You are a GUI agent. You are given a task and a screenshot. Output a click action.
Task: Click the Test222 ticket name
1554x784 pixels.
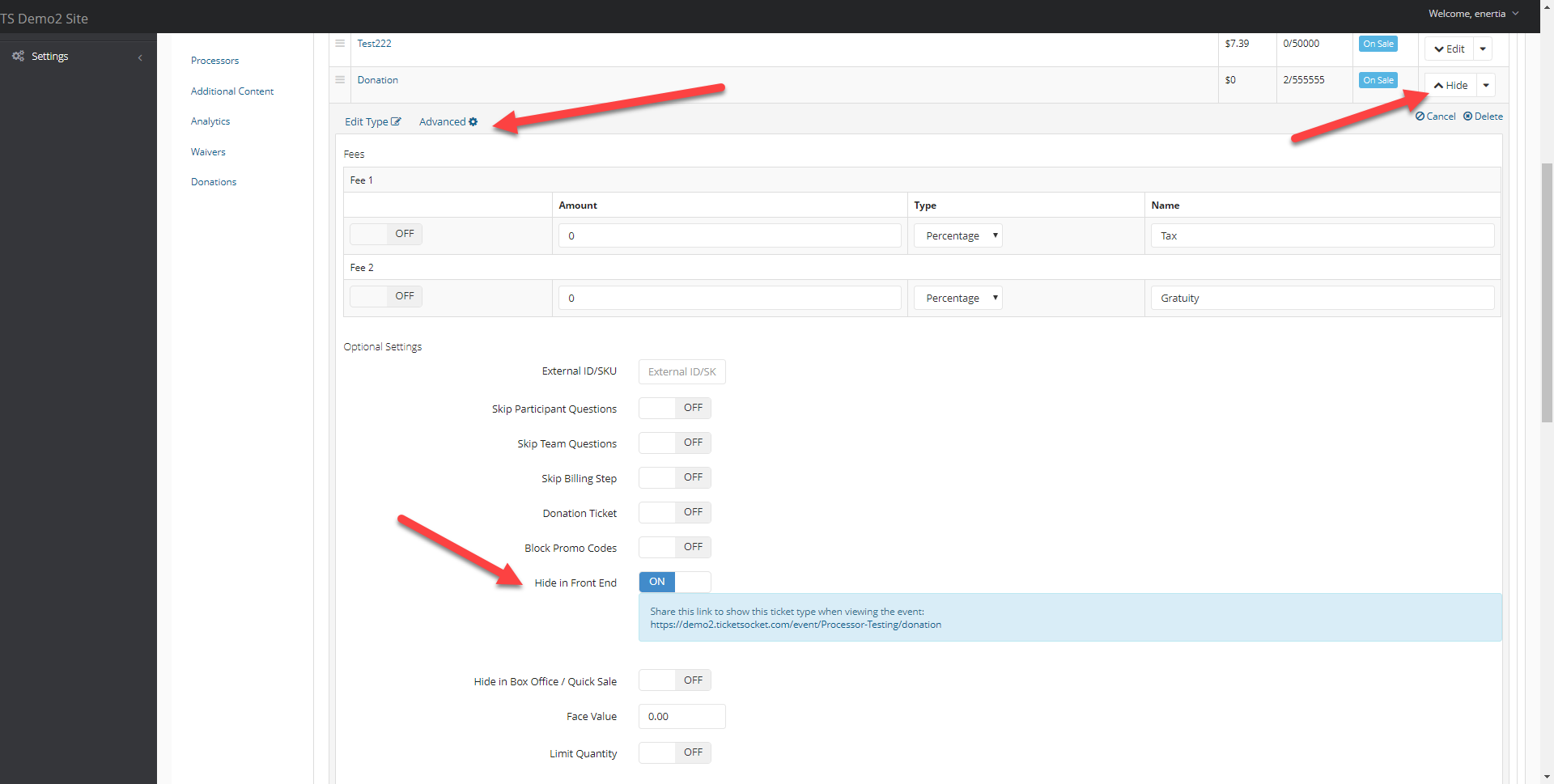(374, 44)
